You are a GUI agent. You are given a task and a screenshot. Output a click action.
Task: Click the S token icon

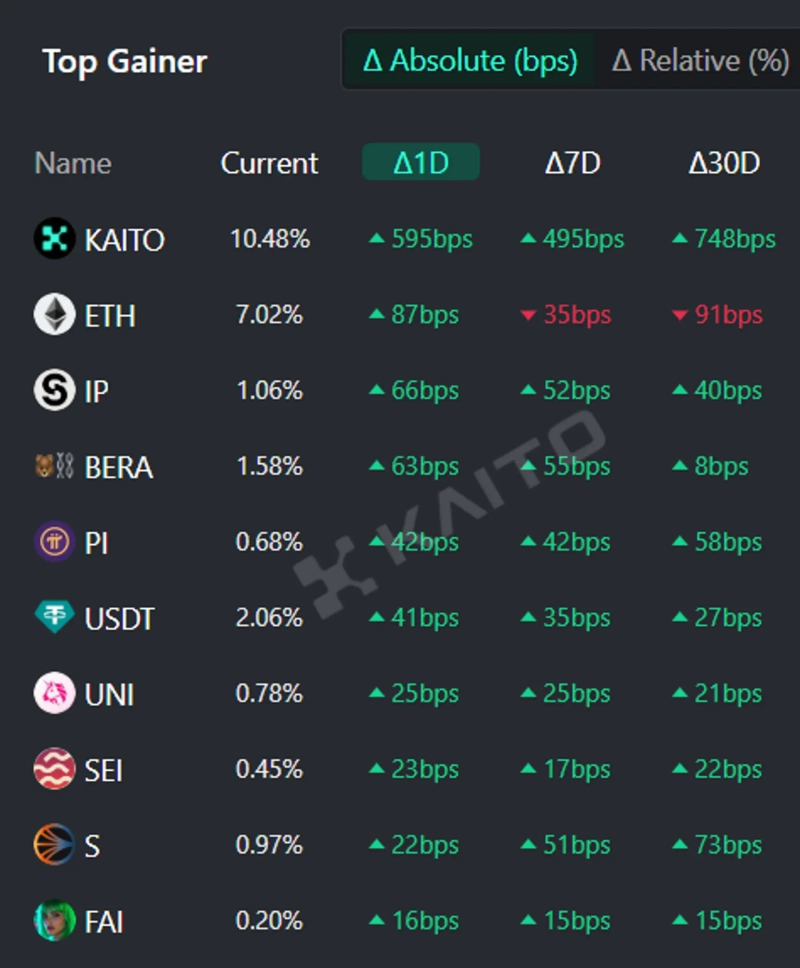[54, 846]
